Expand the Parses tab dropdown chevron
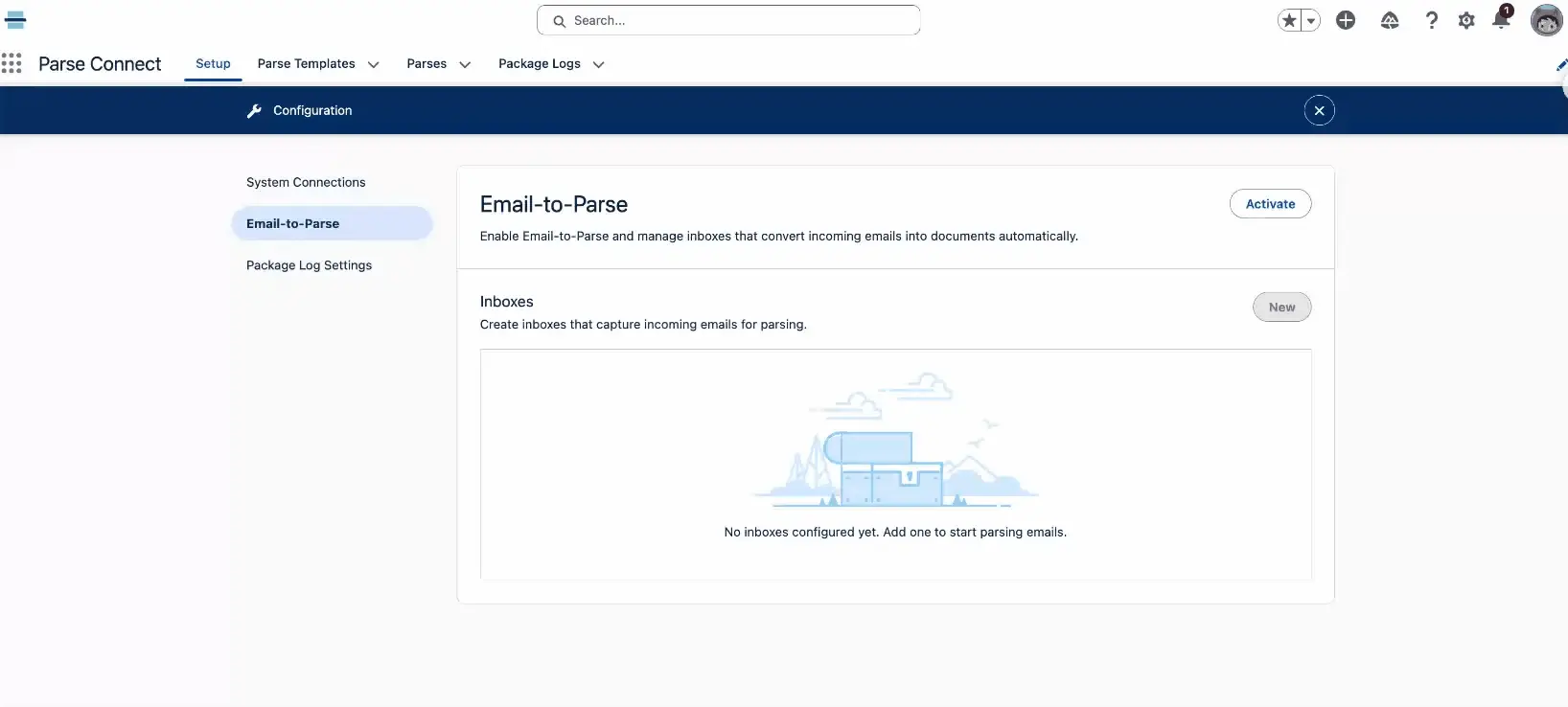This screenshot has height=707, width=1568. pyautogui.click(x=465, y=64)
